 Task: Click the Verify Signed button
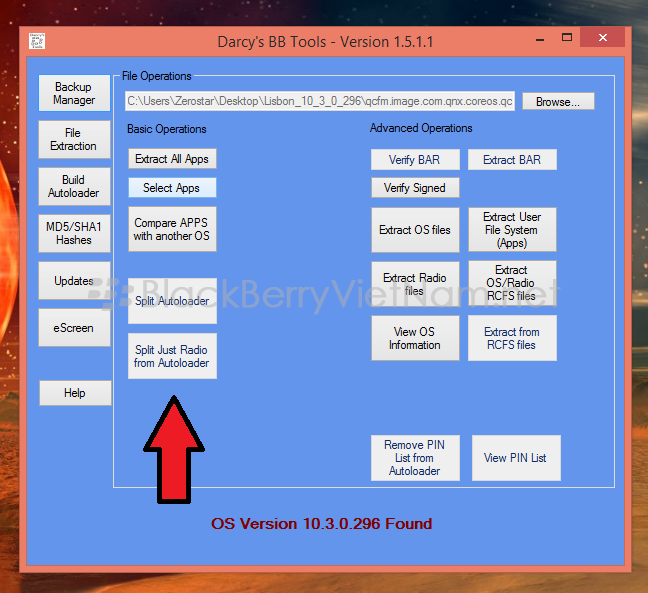(415, 188)
